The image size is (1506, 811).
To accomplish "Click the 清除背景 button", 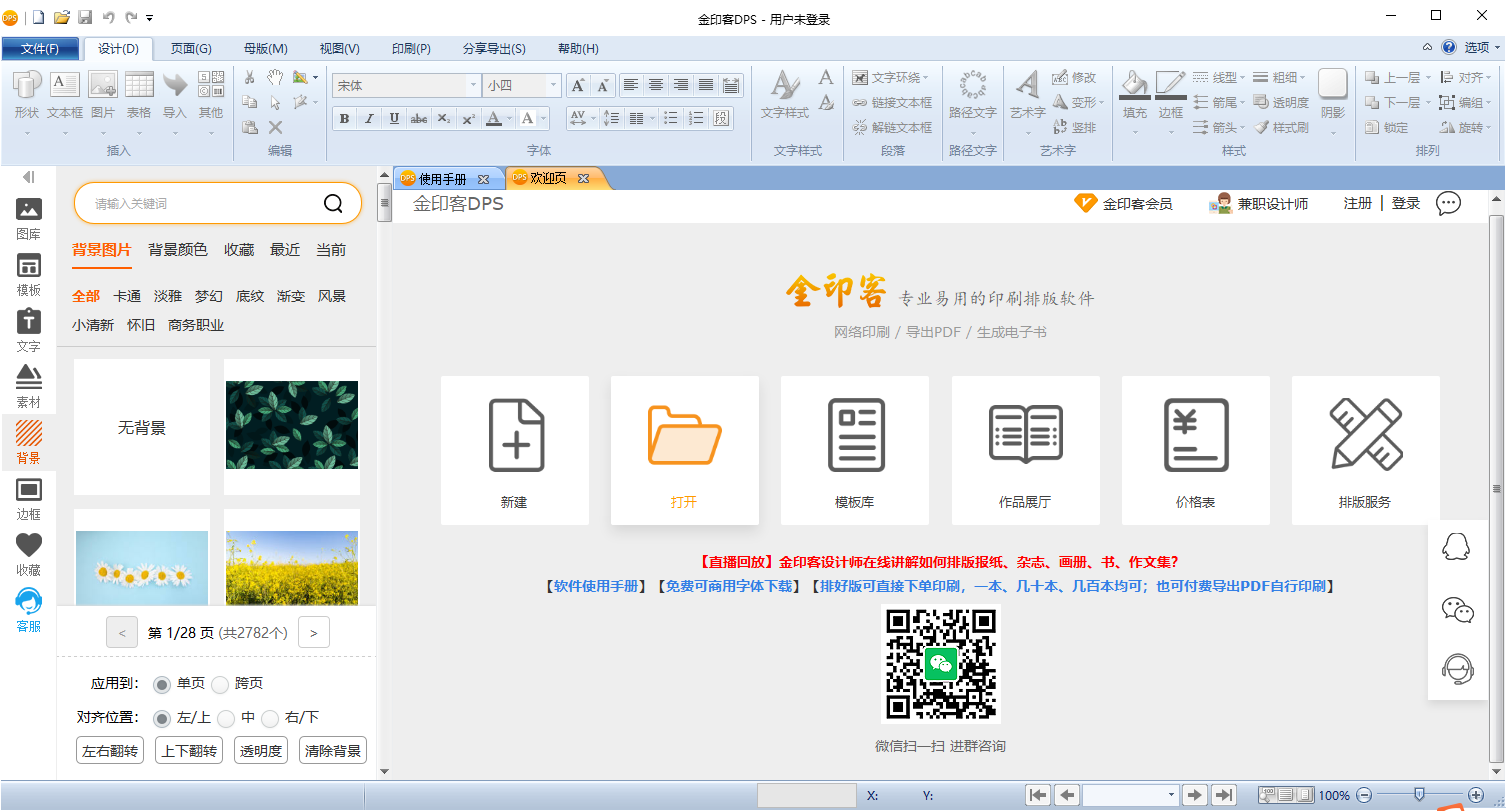I will (x=332, y=750).
